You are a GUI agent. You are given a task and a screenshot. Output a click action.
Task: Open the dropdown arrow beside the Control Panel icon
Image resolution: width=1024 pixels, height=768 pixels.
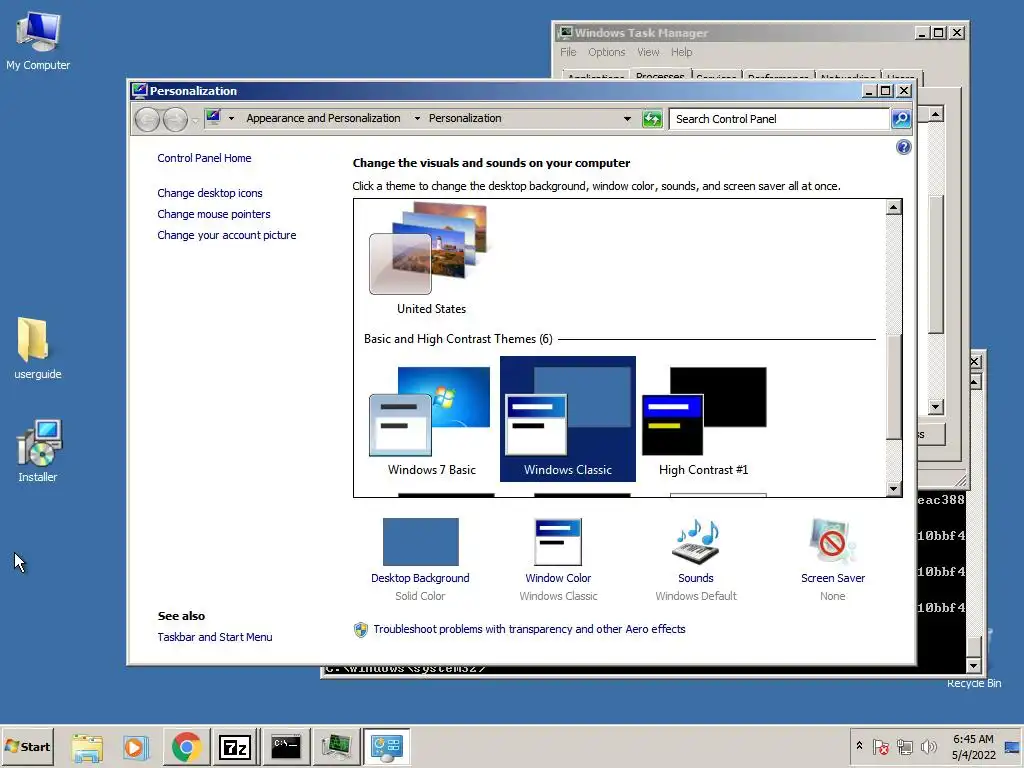pyautogui.click(x=231, y=119)
